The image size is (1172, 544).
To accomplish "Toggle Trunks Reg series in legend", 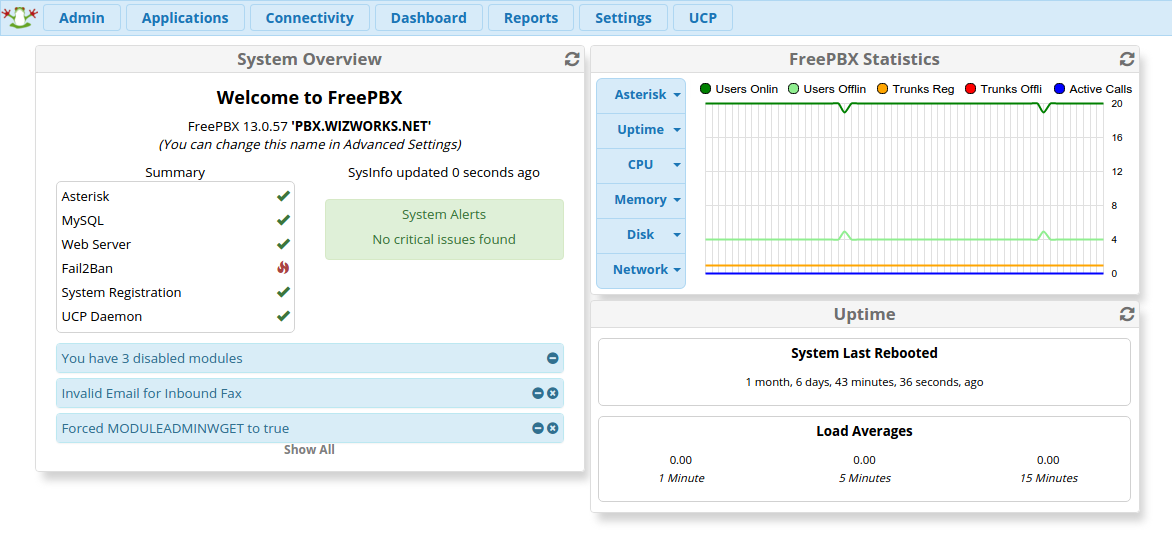I will click(x=915, y=89).
